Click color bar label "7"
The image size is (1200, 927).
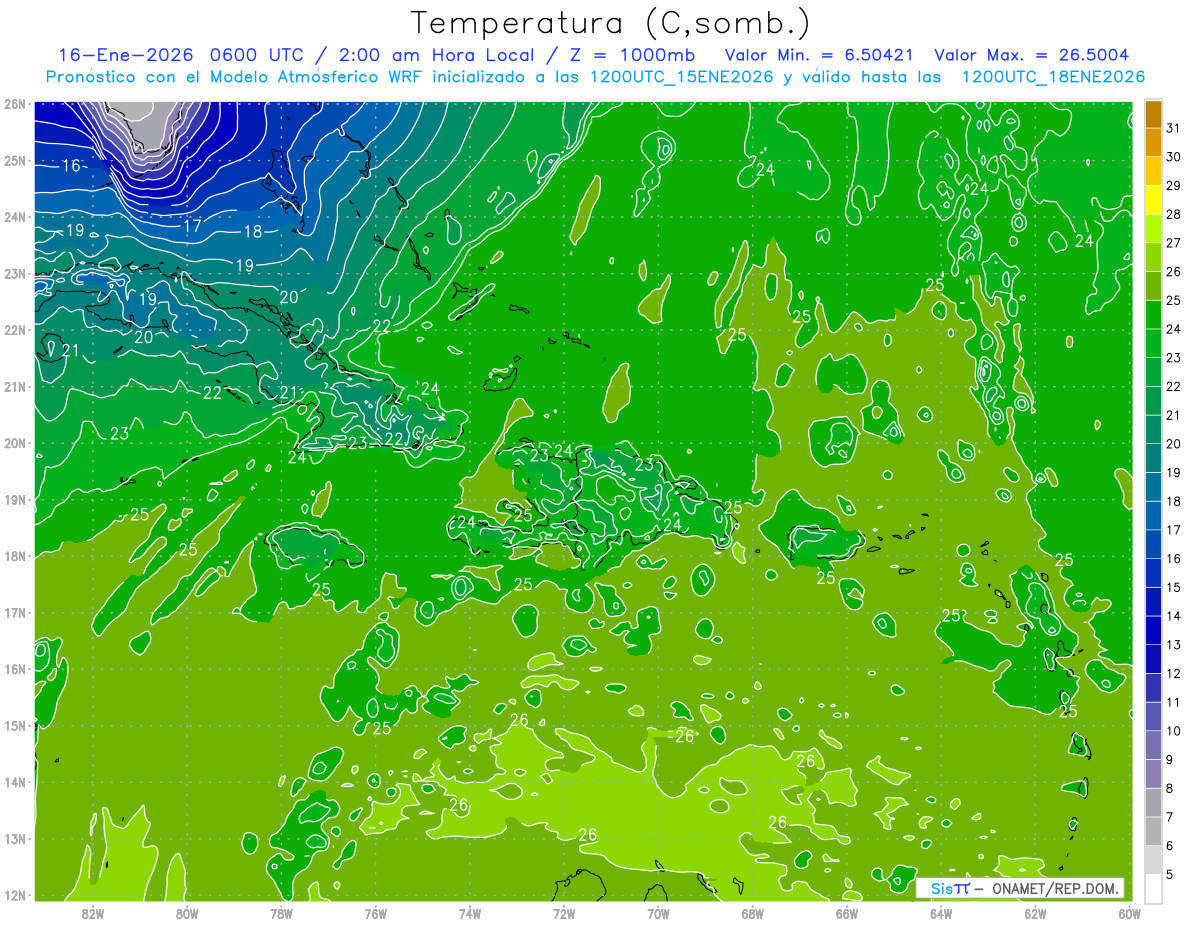[x=1171, y=817]
